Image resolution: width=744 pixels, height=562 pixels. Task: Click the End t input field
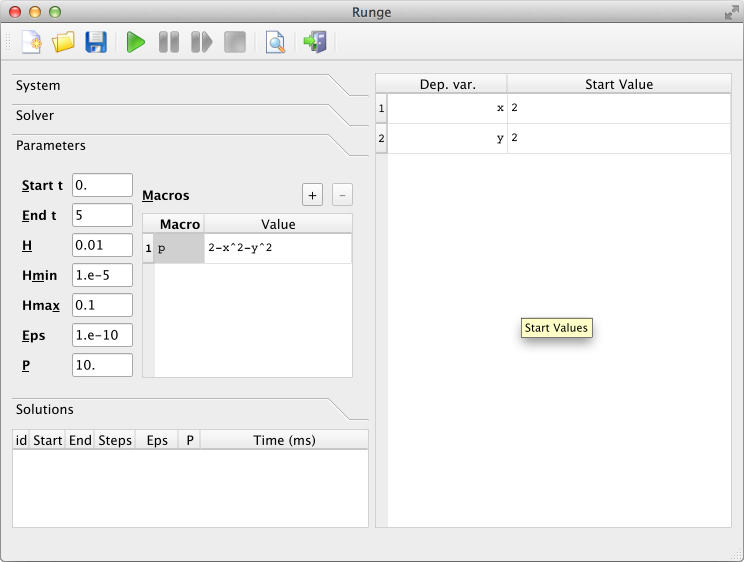pos(102,215)
